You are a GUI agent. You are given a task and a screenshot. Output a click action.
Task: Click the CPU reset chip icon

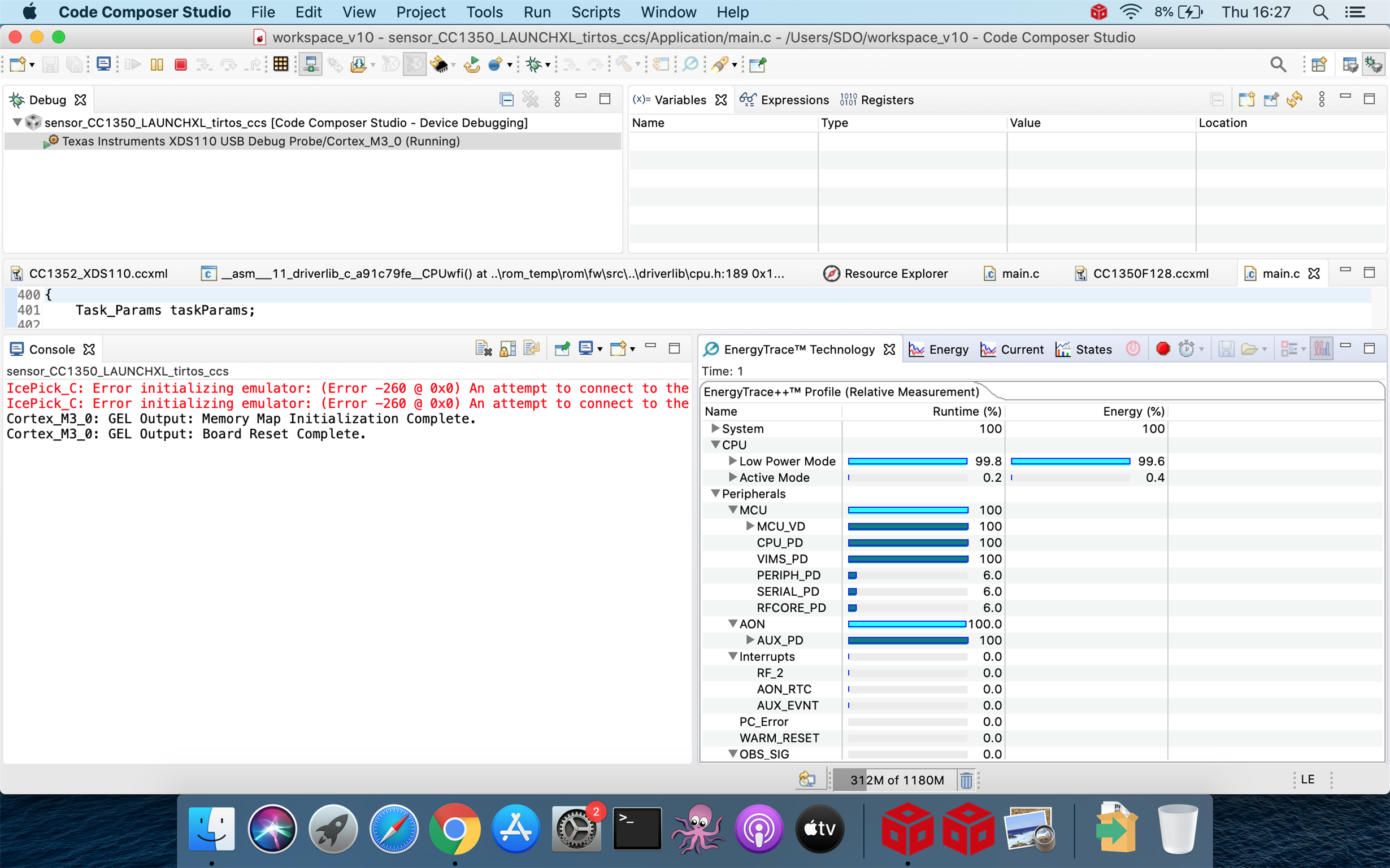click(440, 64)
